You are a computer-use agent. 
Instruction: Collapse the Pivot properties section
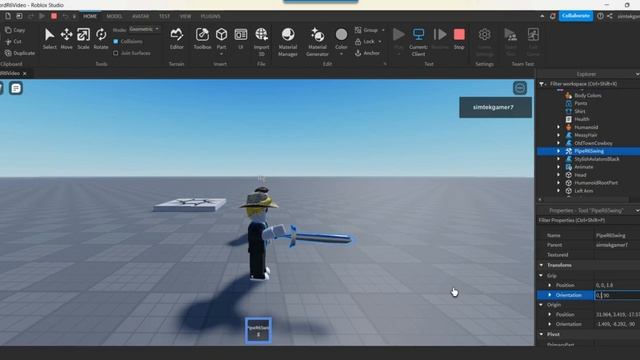(541, 334)
